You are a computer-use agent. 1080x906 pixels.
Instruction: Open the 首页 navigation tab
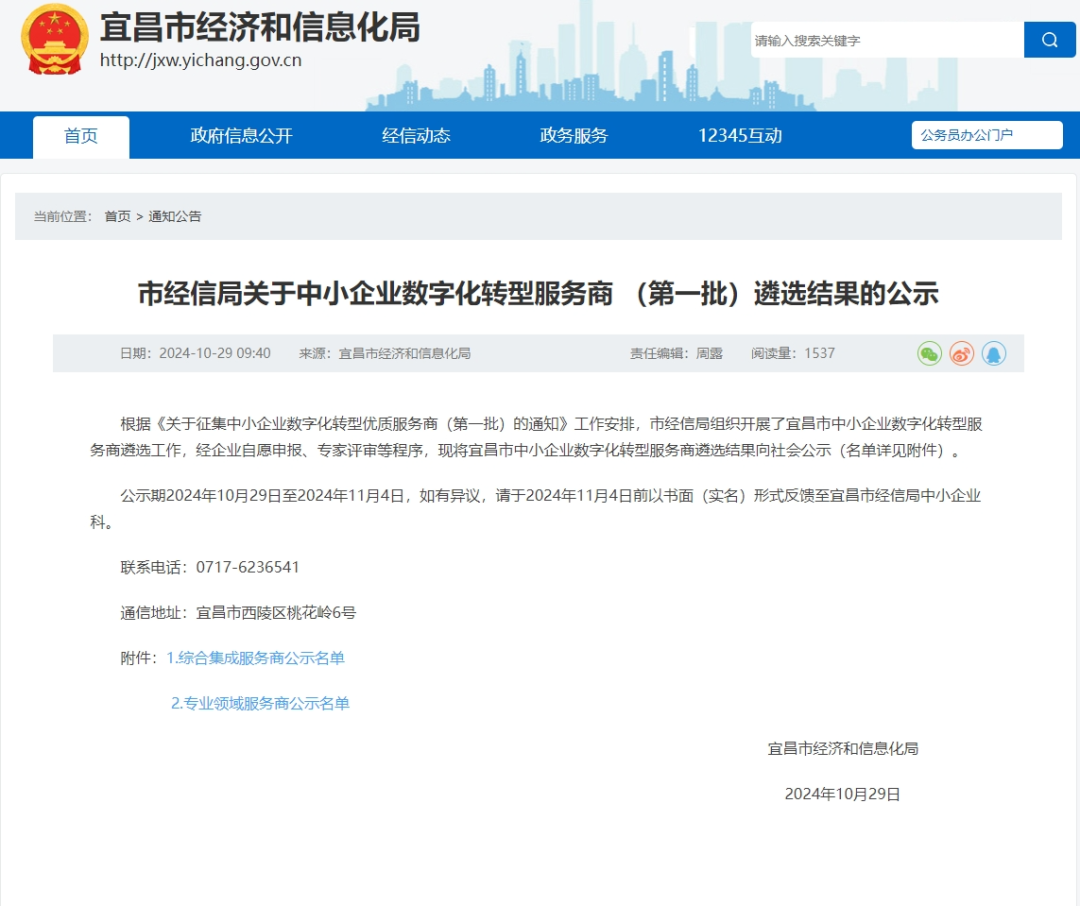tap(81, 136)
